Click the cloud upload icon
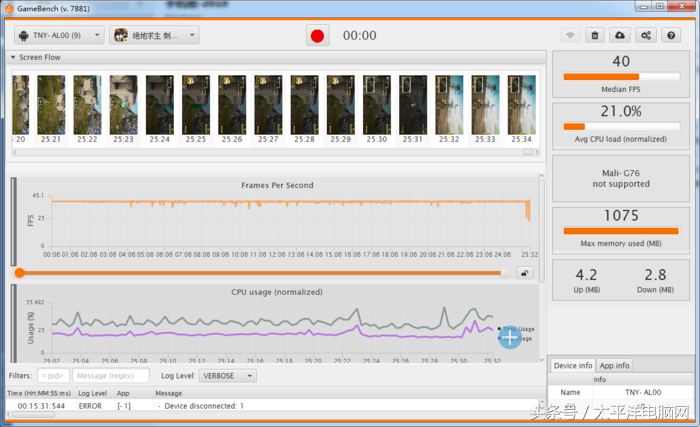Screen dimensions: 700x427 [x=620, y=35]
